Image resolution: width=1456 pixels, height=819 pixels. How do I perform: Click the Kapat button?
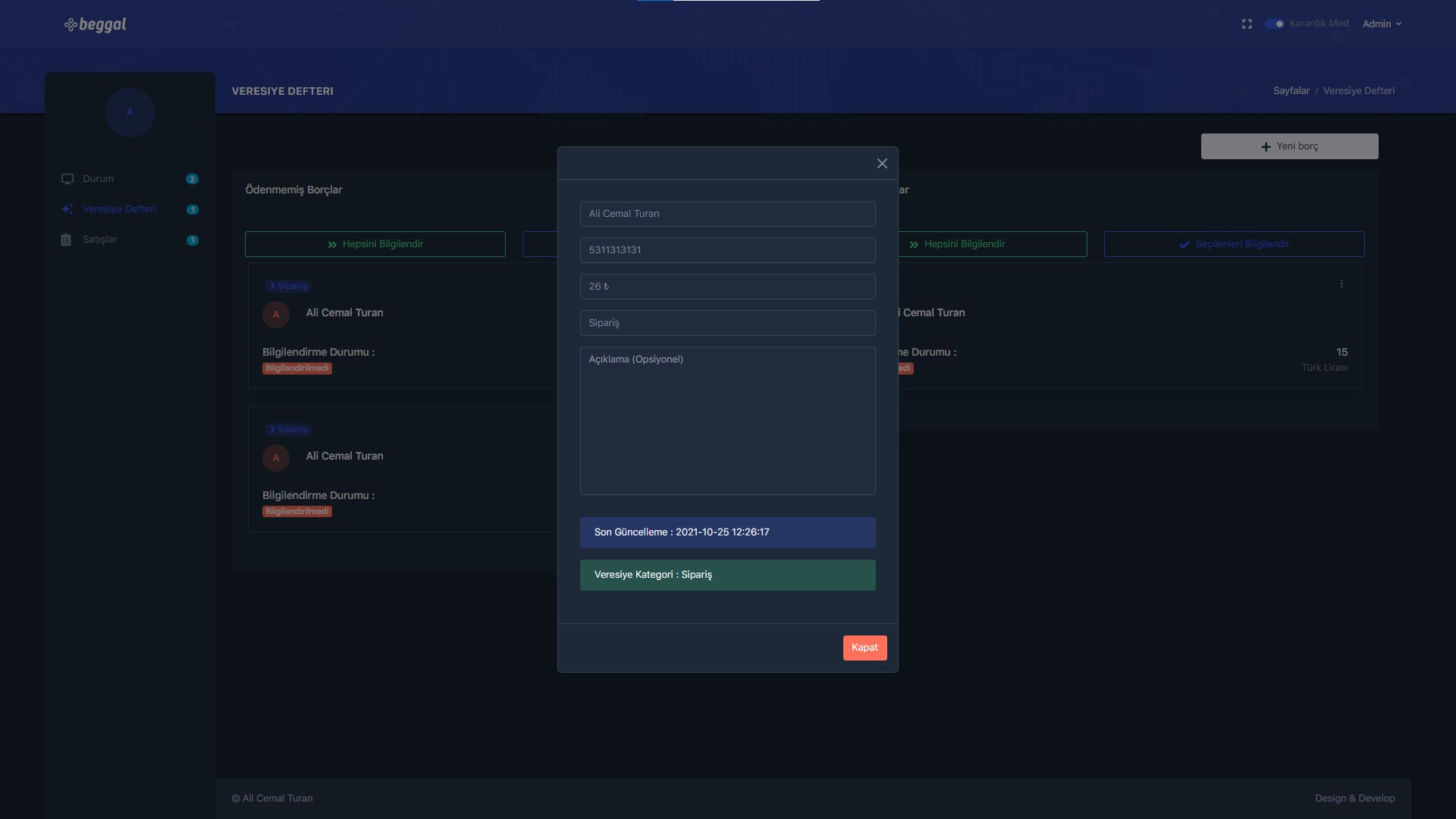click(864, 648)
